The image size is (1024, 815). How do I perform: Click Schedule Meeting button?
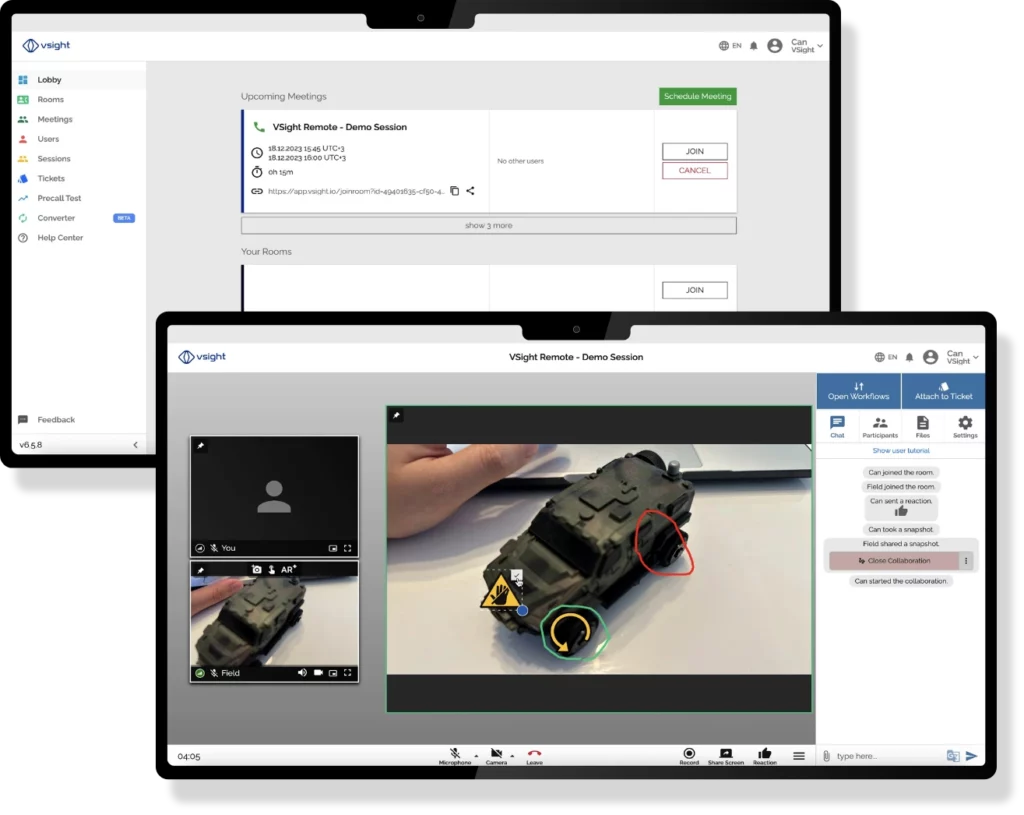(x=697, y=96)
